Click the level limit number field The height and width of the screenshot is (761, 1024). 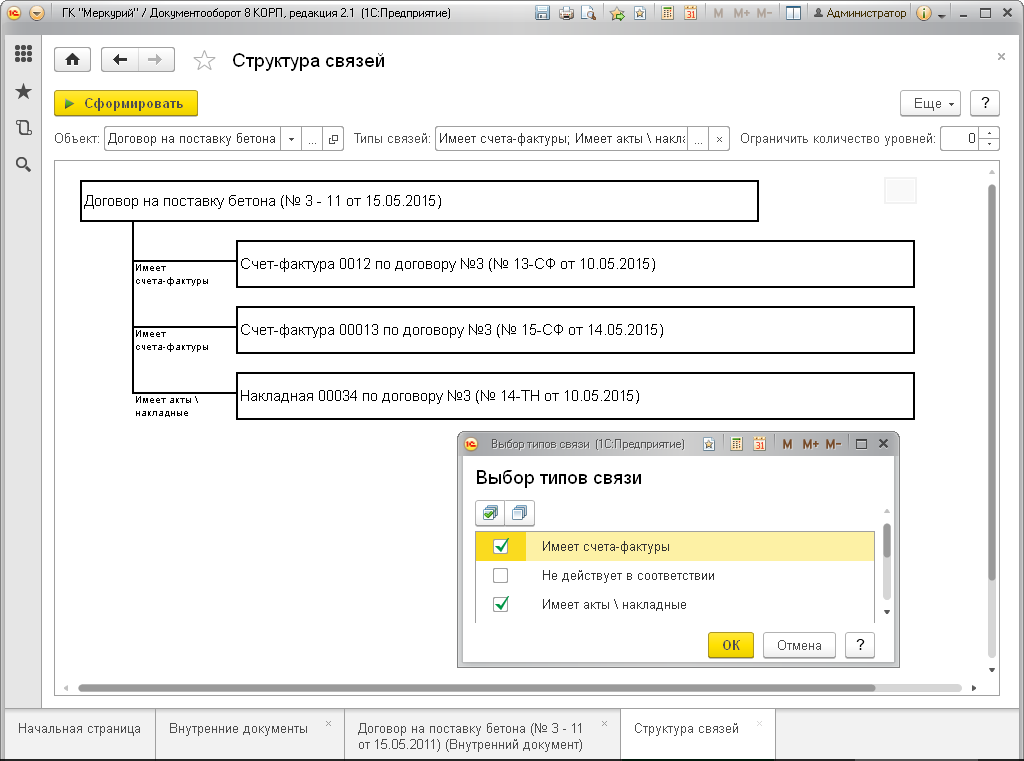point(960,139)
